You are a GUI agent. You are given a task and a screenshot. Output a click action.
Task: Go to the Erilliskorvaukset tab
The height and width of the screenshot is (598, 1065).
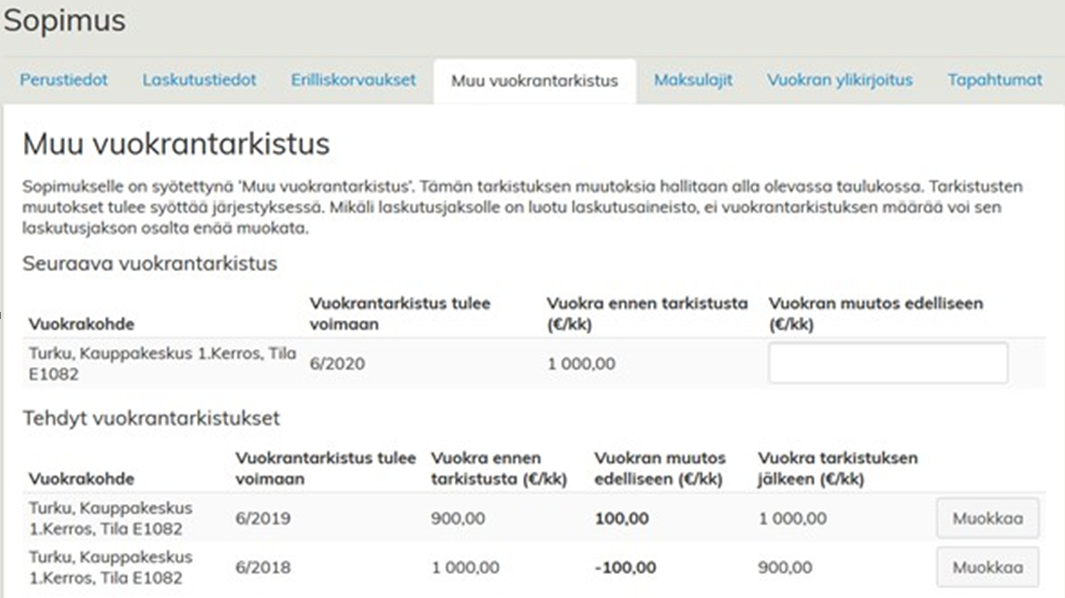(353, 80)
